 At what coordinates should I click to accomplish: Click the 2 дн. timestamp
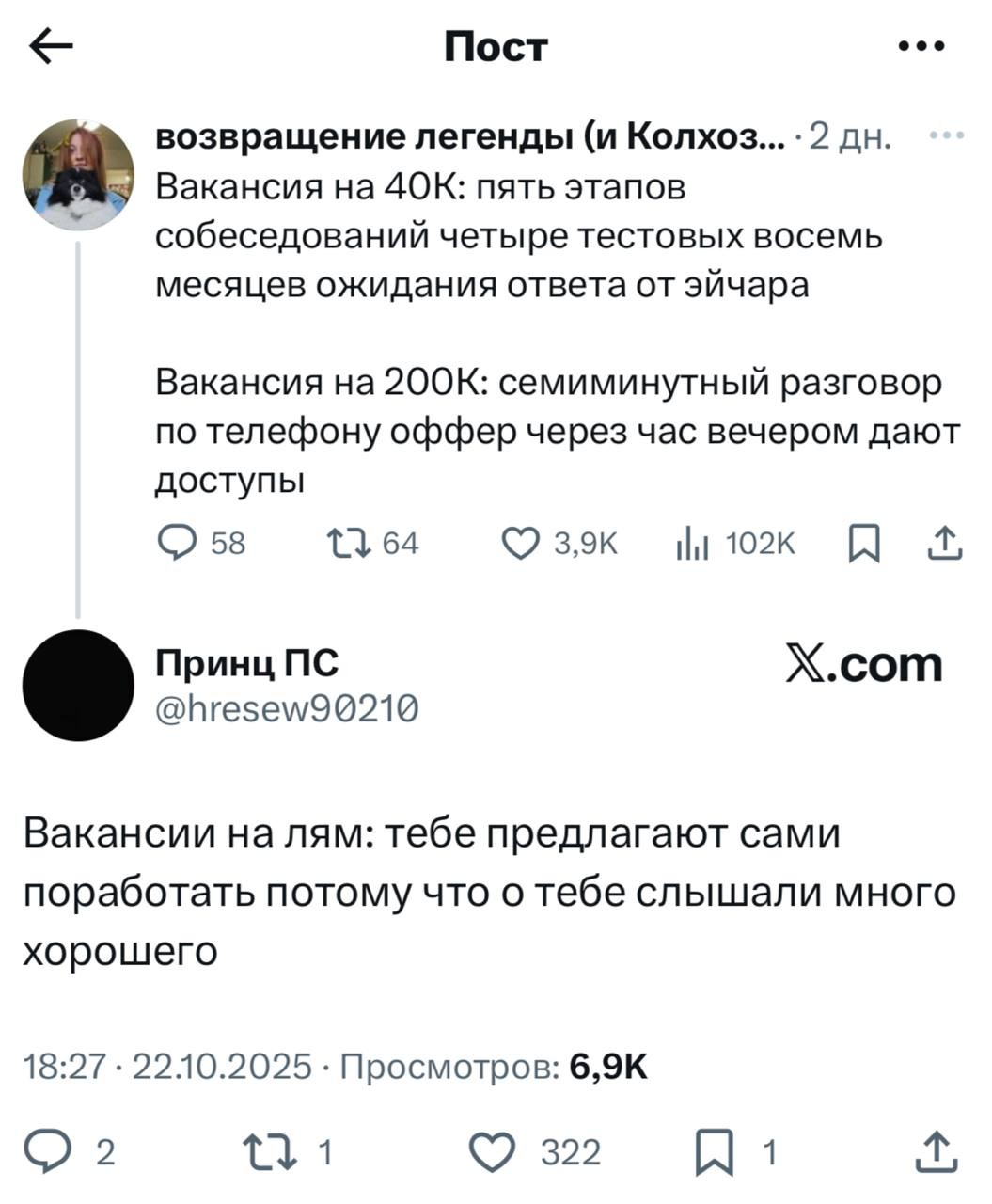[847, 137]
